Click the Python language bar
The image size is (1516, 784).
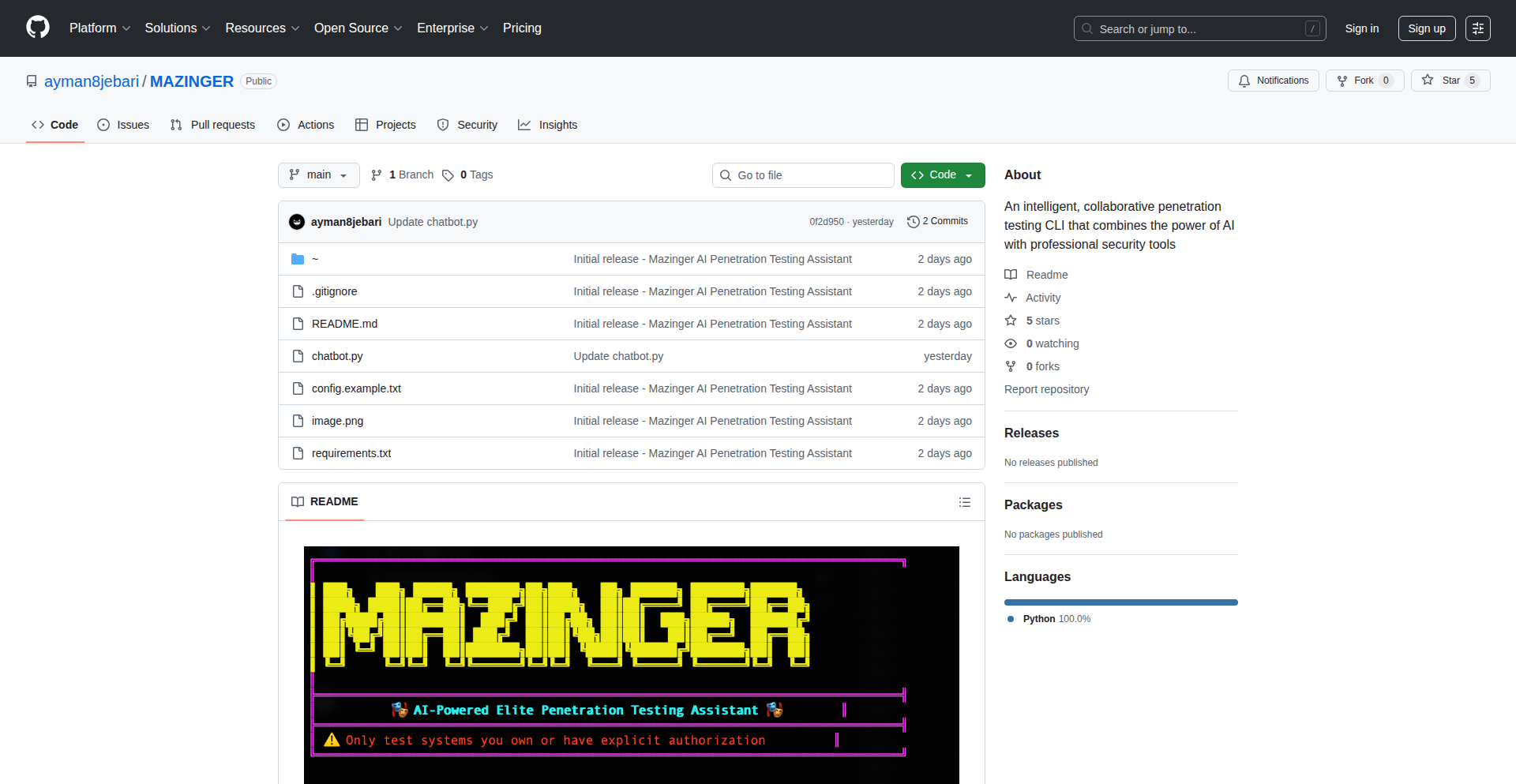pos(1120,602)
